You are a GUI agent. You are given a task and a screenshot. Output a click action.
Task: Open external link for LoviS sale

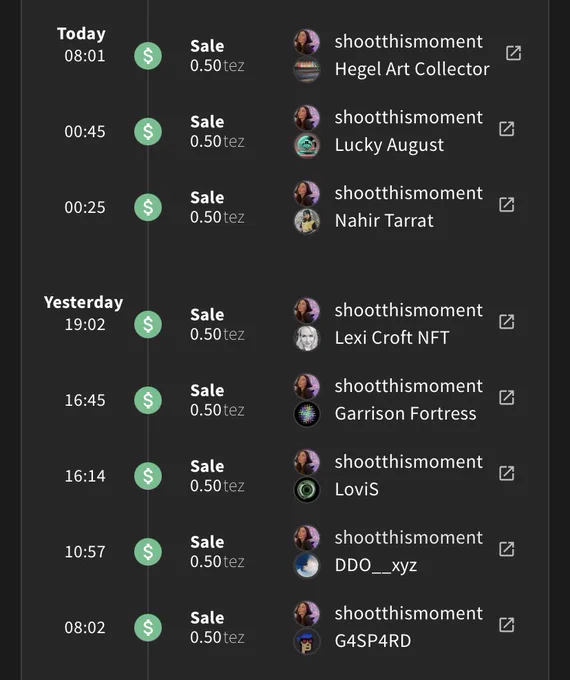point(507,473)
